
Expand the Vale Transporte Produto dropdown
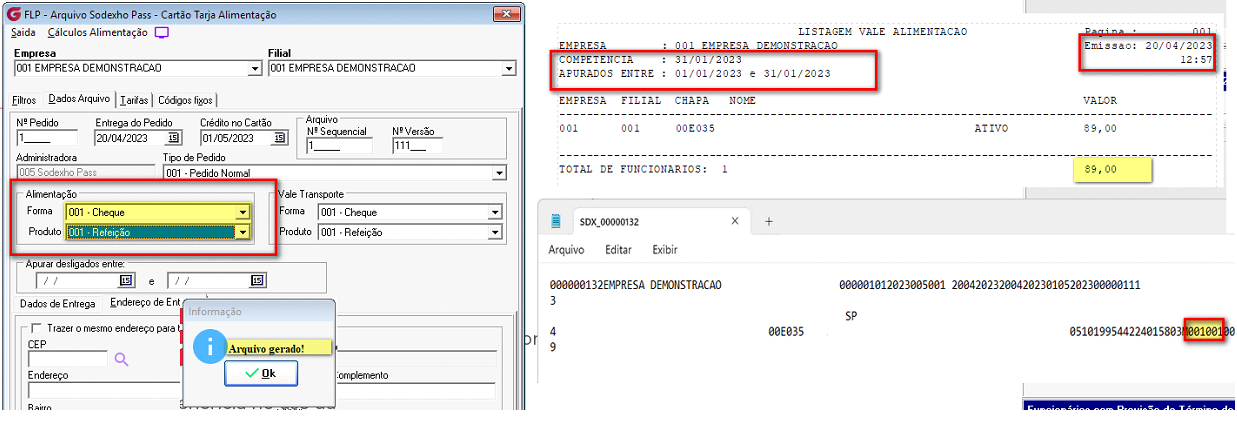coord(494,232)
